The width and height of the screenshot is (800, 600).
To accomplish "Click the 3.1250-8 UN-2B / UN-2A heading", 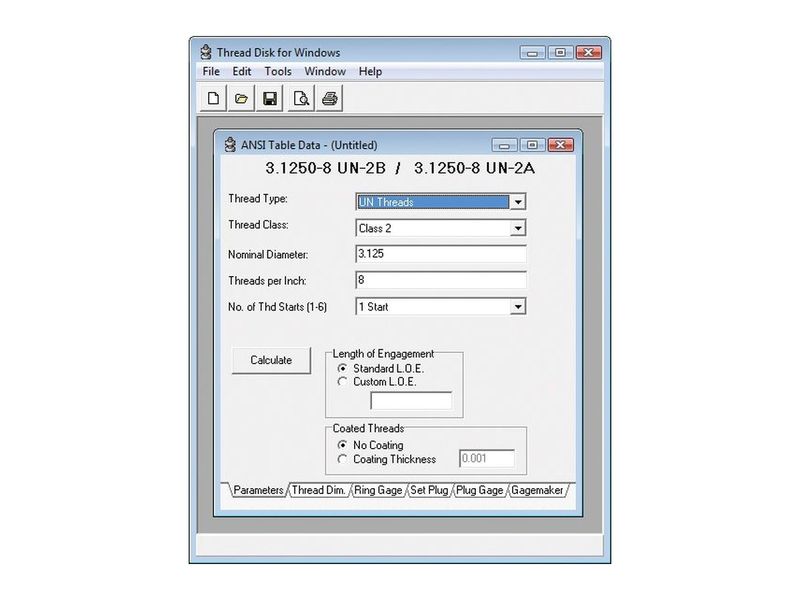I will [400, 168].
